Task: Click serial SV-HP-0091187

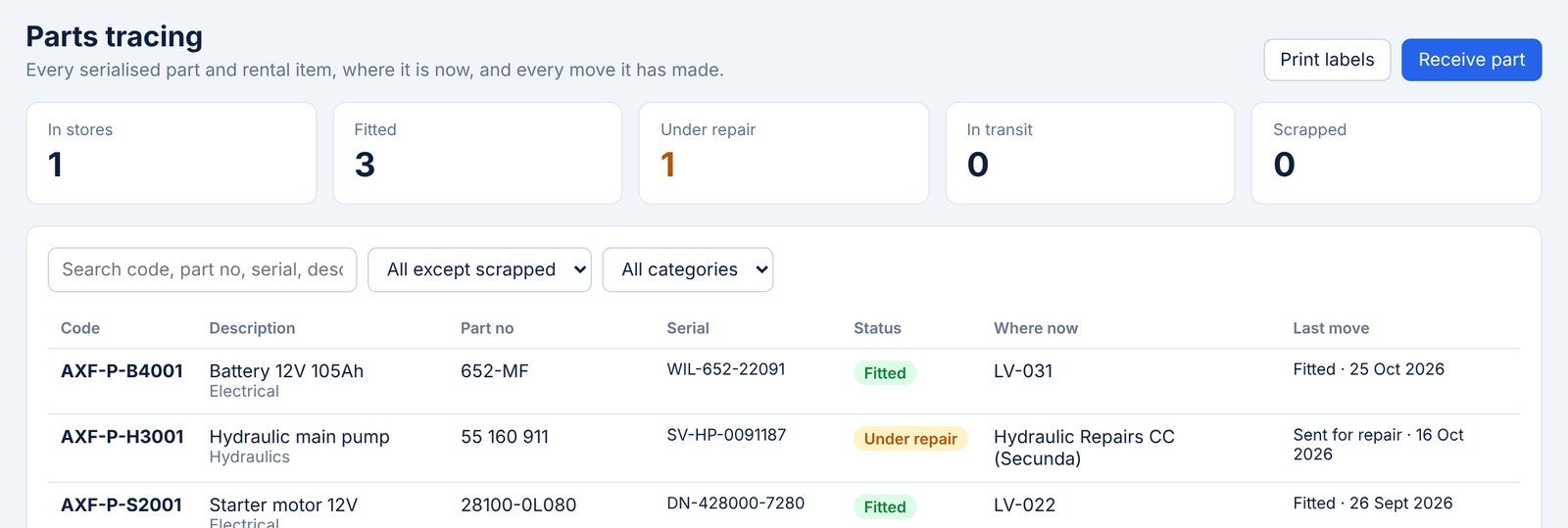Action: (726, 435)
